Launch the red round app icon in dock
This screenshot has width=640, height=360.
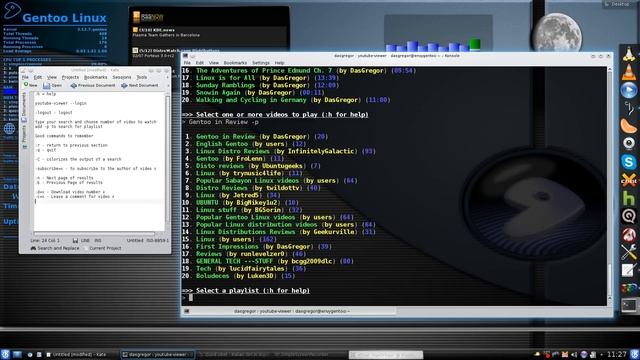click(629, 235)
